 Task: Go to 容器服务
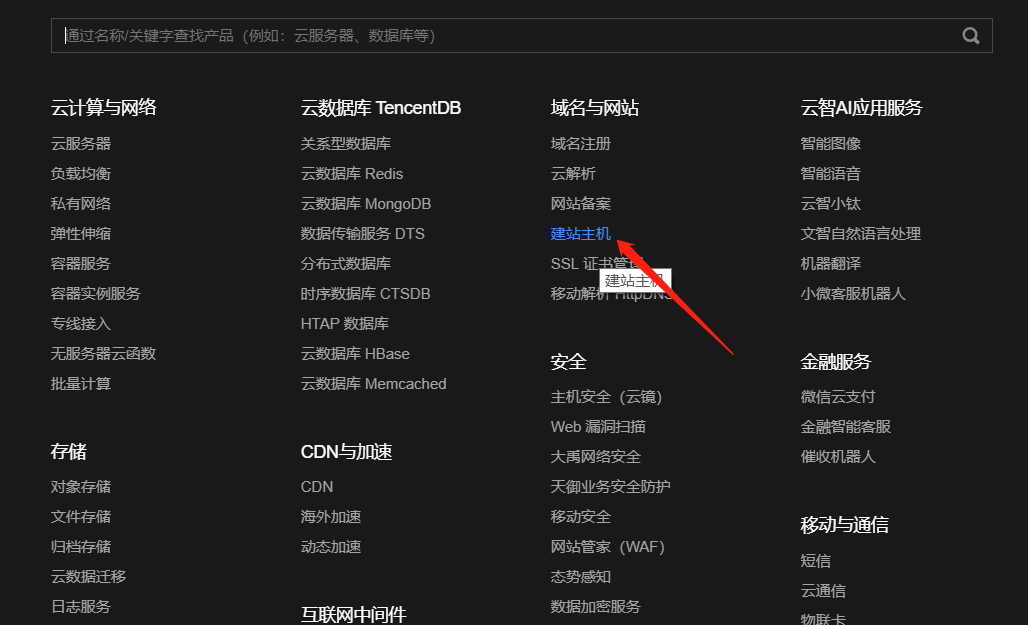click(x=81, y=264)
